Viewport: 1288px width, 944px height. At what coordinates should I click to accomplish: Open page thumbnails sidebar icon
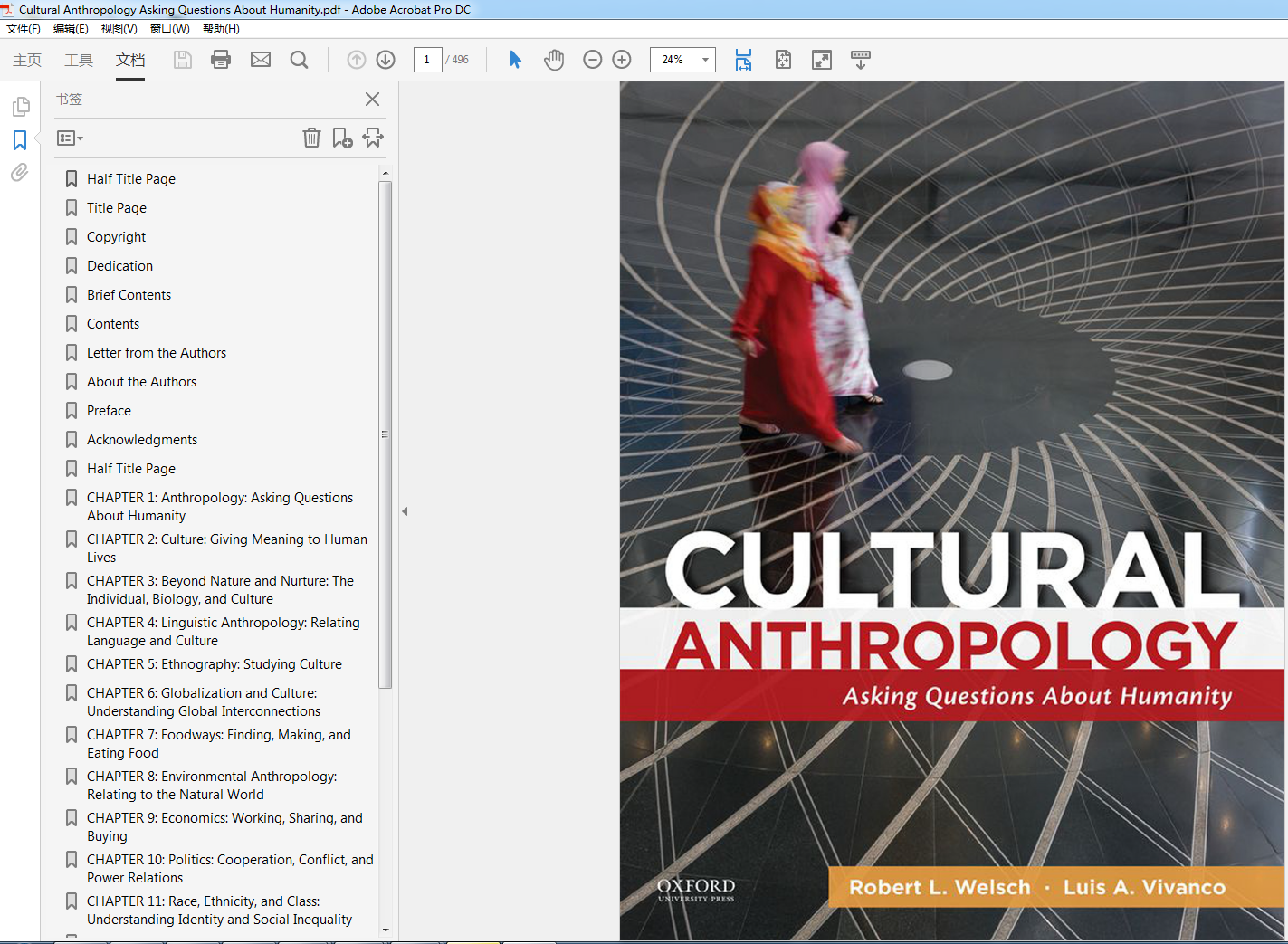click(x=20, y=107)
